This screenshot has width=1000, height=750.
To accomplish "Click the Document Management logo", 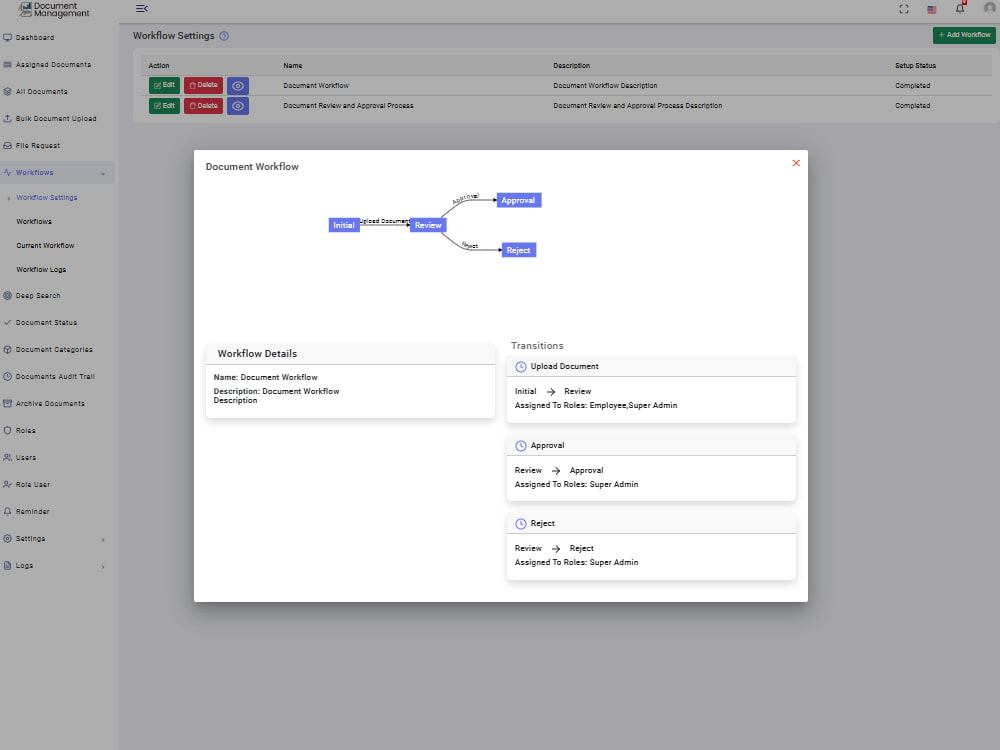I will tap(54, 10).
